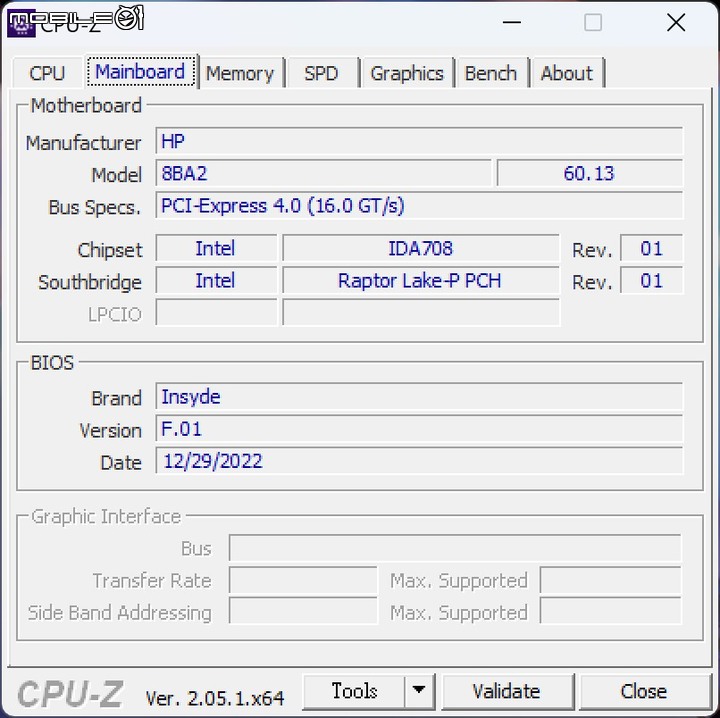720x718 pixels.
Task: Click the Manufacturer label
Action: 83,143
